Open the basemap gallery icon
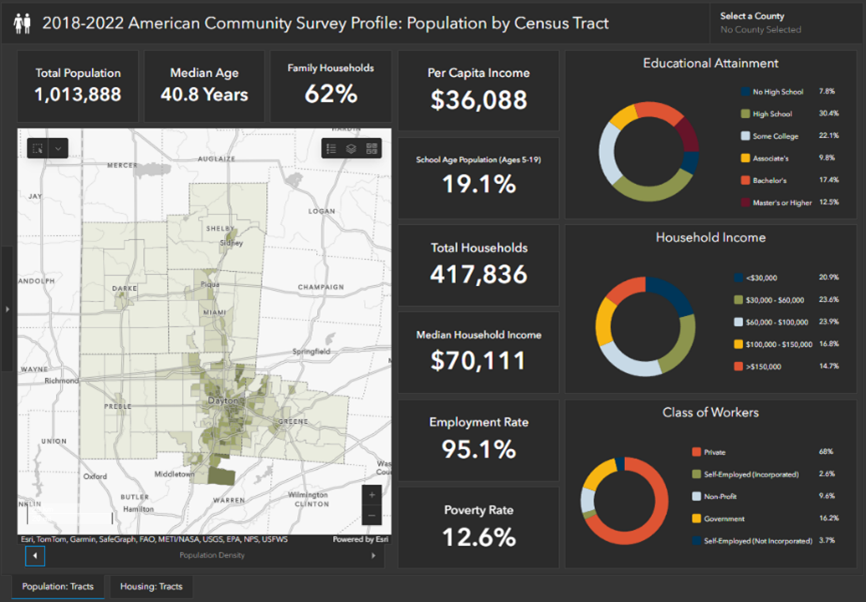This screenshot has width=866, height=602. [x=372, y=149]
